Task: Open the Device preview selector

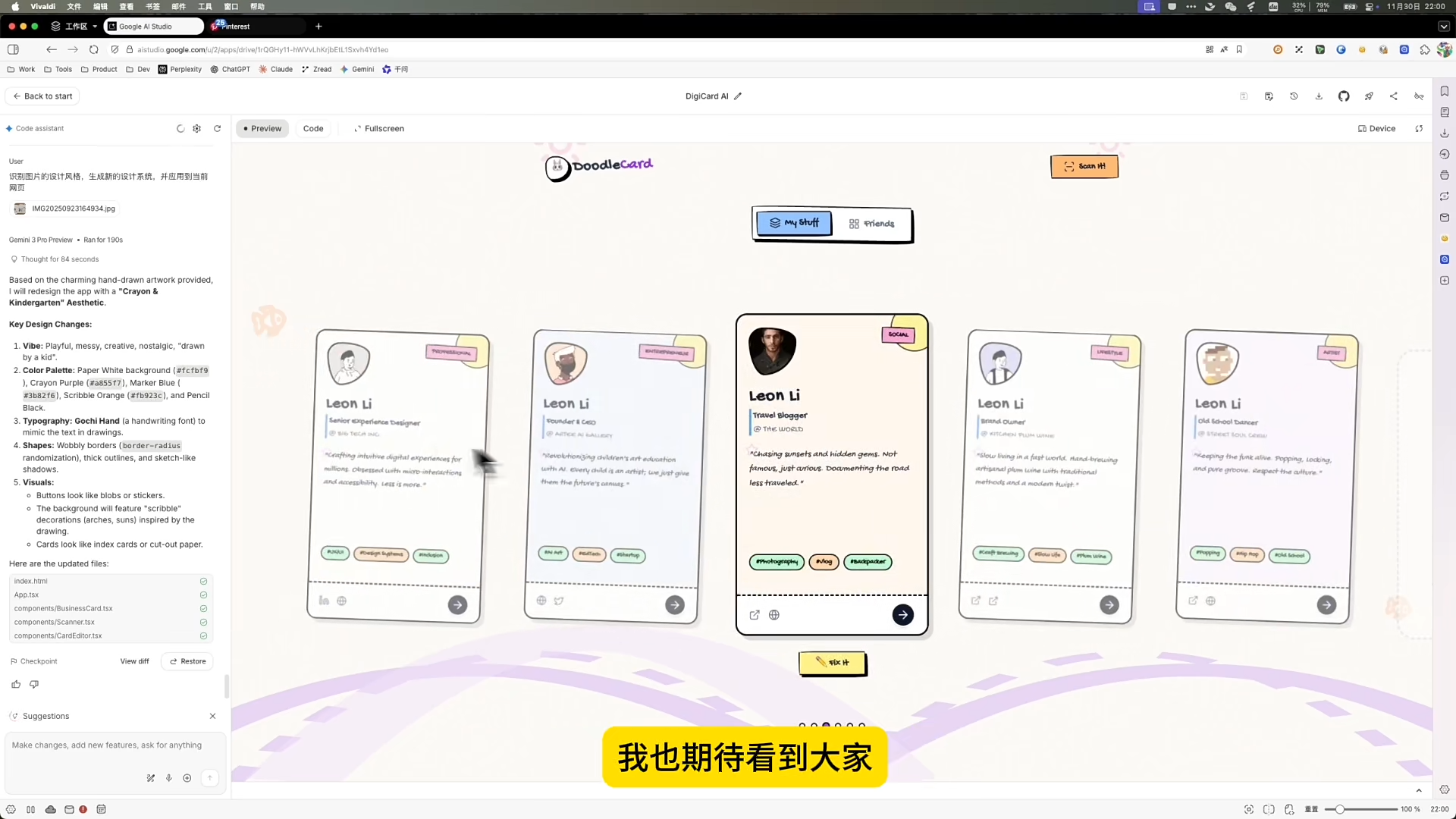Action: click(1376, 129)
